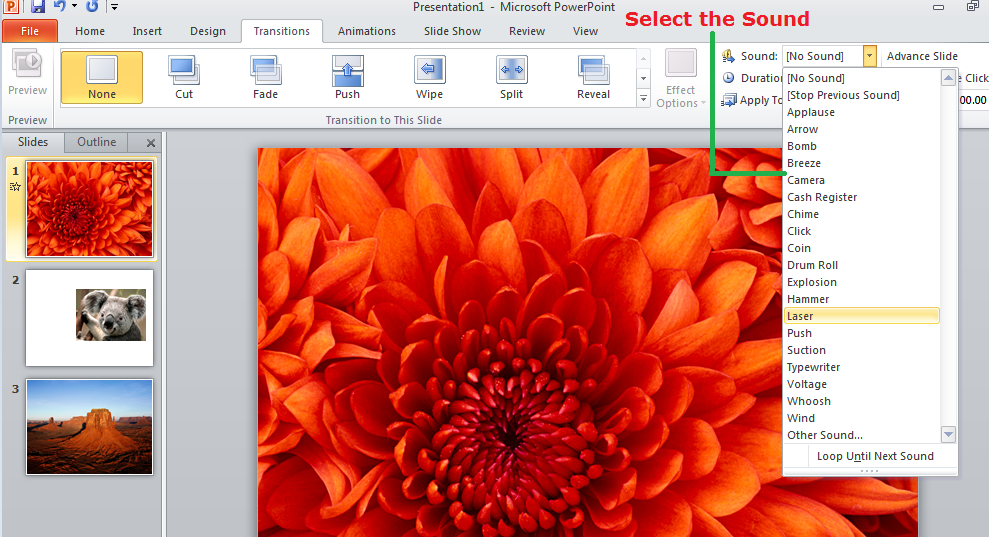The image size is (989, 537).
Task: Choose Drum Roll sound
Action: pyautogui.click(x=861, y=266)
